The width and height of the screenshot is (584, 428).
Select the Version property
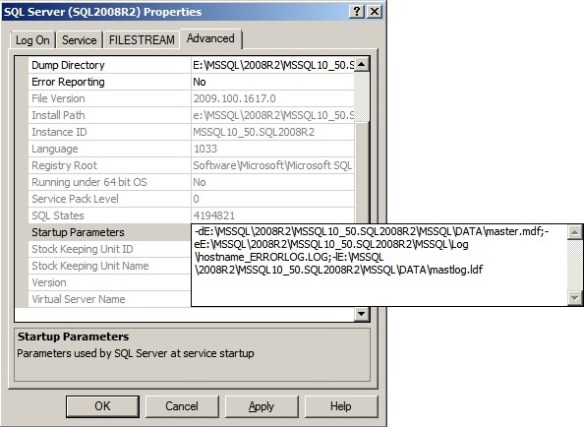(x=110, y=283)
